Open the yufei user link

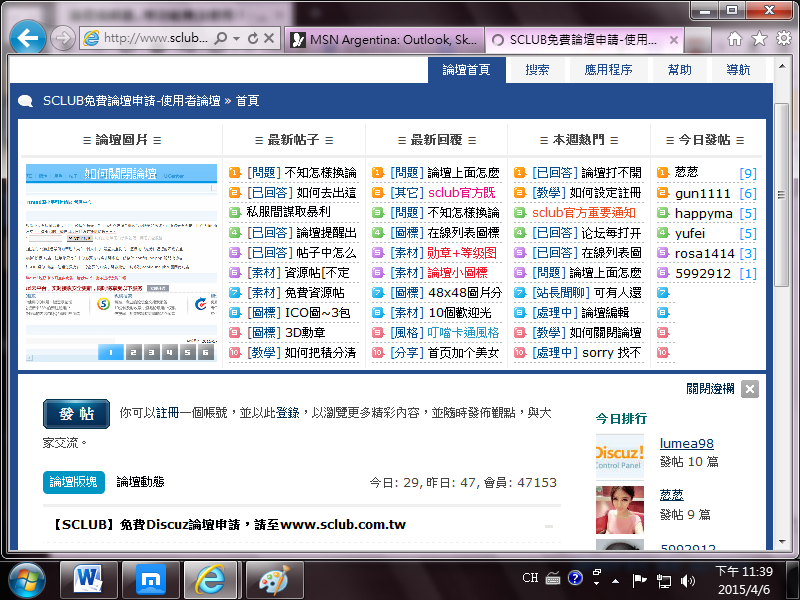pyautogui.click(x=690, y=234)
